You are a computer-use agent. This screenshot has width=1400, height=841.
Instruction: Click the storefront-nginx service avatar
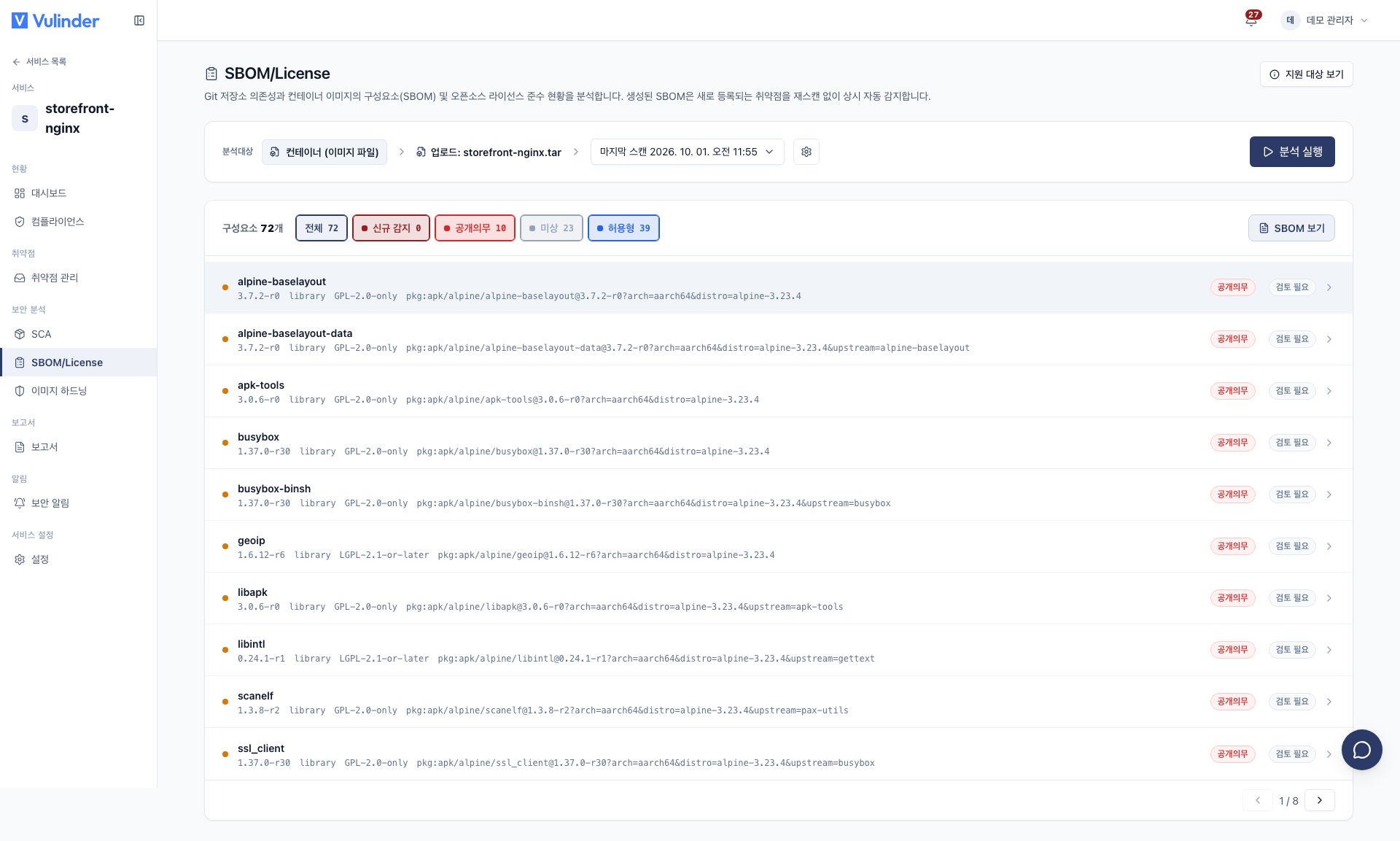[x=25, y=118]
